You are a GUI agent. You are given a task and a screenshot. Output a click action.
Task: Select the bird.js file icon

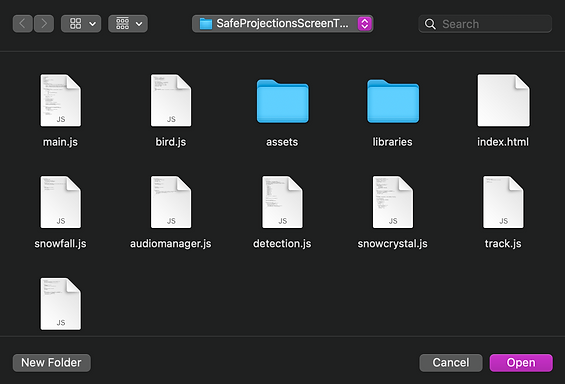coord(171,101)
